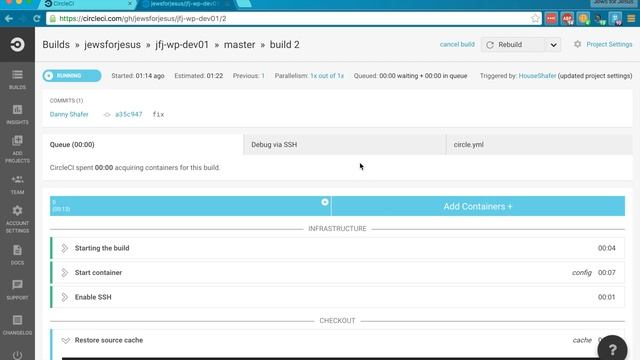Click the CircleCI logo in sidebar
This screenshot has width=640, height=360.
click(x=17, y=44)
